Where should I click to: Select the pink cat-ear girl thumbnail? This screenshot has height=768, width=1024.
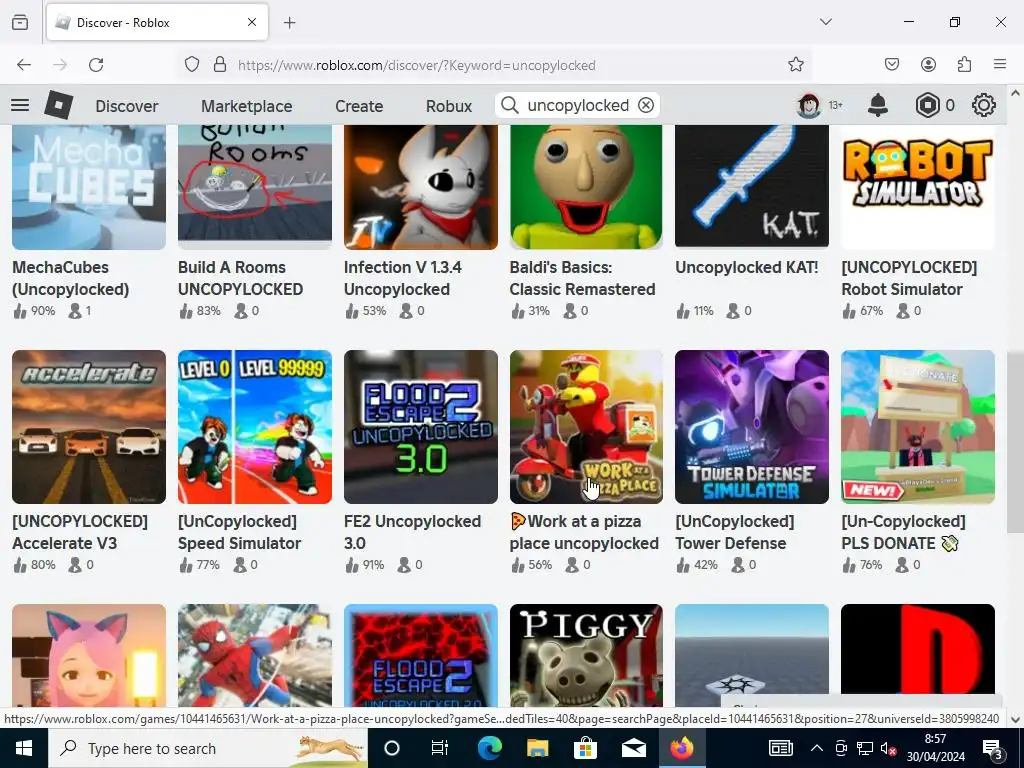pyautogui.click(x=89, y=656)
